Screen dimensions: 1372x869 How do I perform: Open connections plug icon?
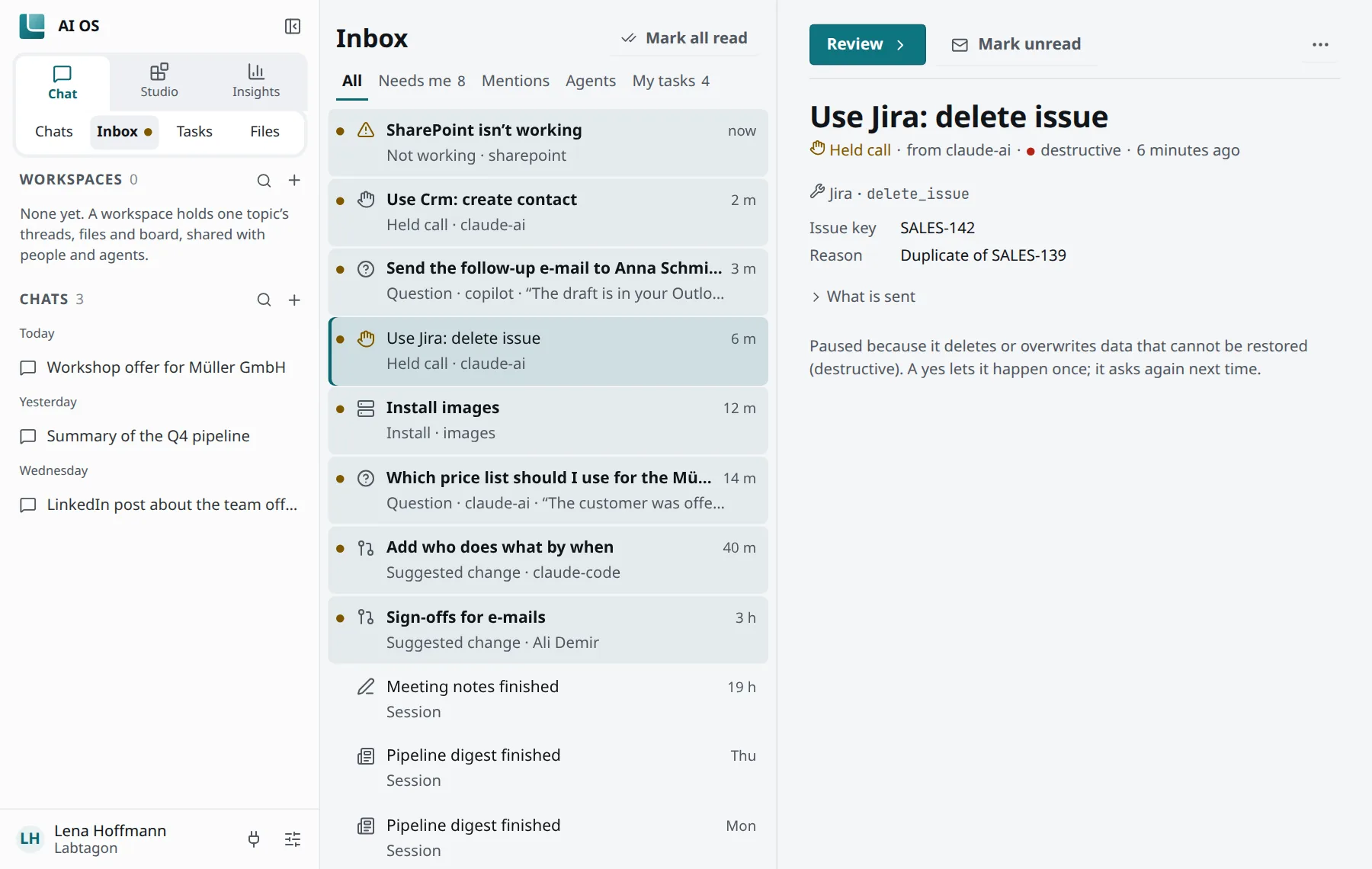[x=254, y=839]
